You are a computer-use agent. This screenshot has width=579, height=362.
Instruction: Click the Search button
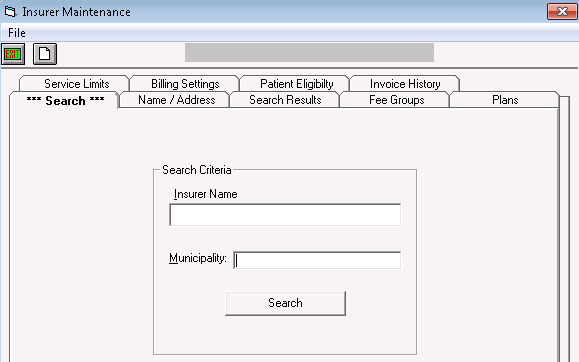[285, 303]
